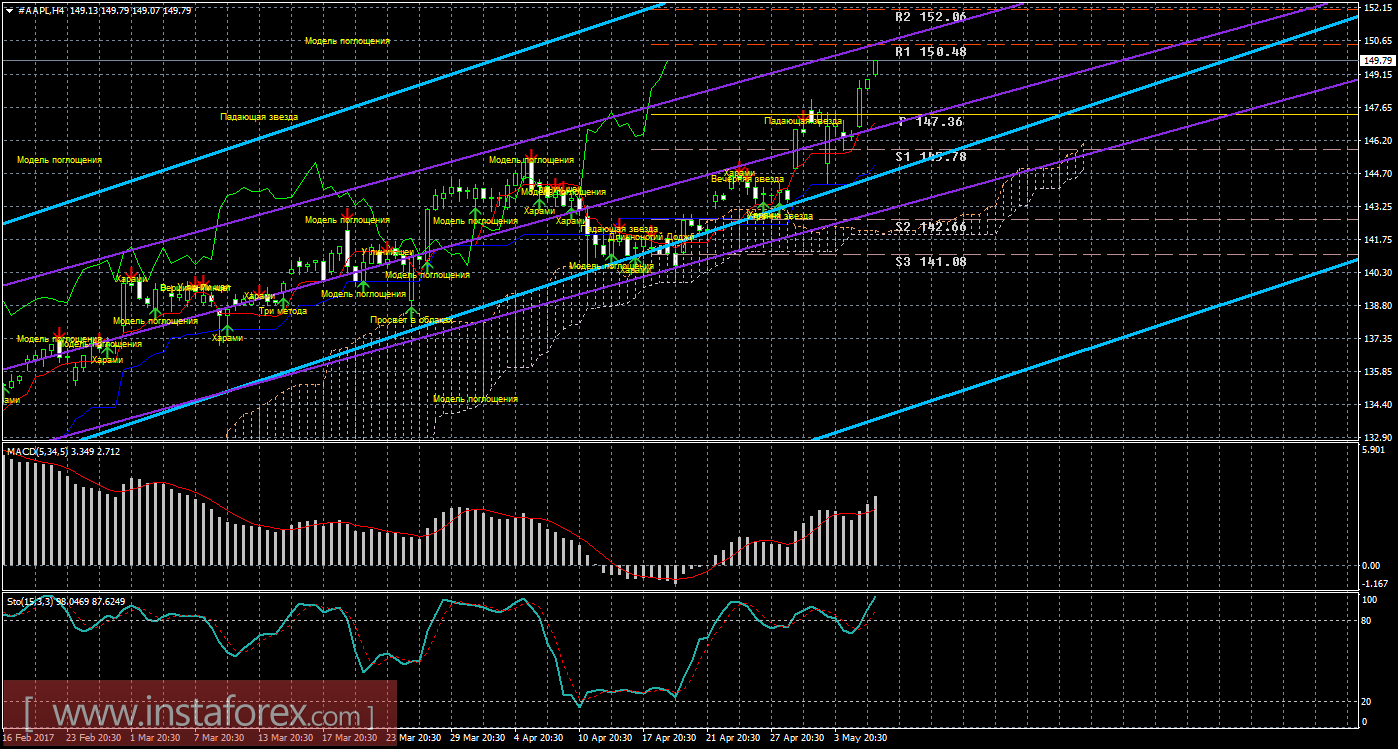Click the '3 May 20:30' date on time axis
This screenshot has width=1398, height=749.
click(x=861, y=738)
